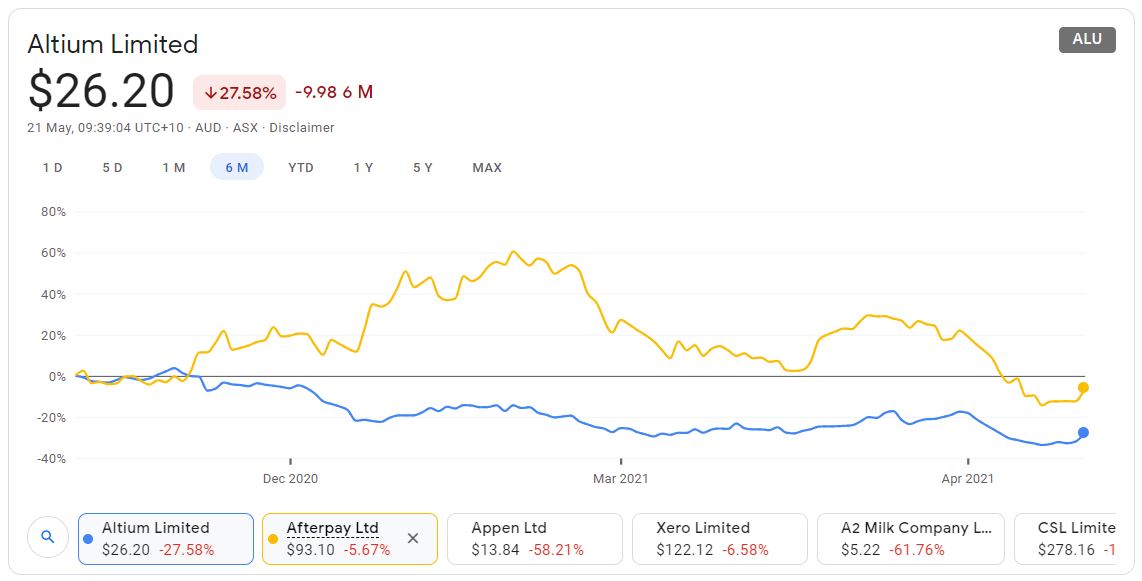Switch chart to MAX range
This screenshot has height=581, width=1142.
487,167
